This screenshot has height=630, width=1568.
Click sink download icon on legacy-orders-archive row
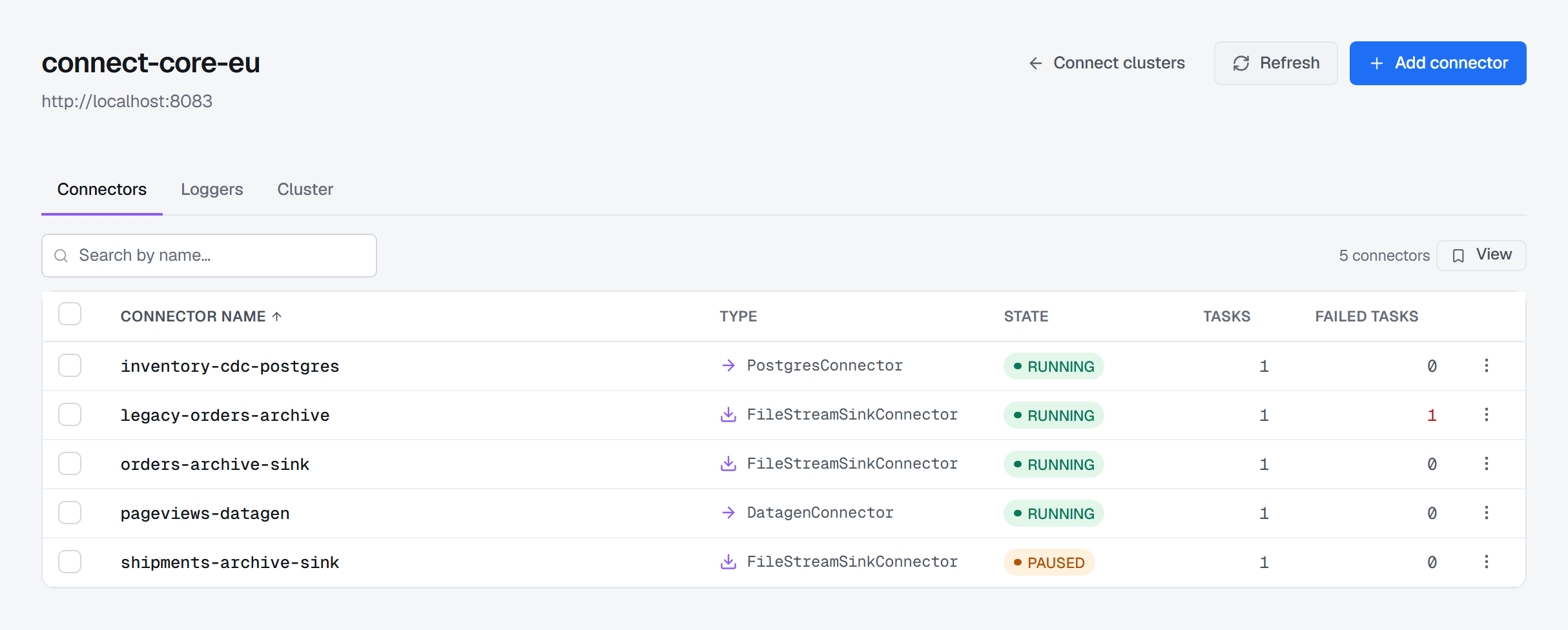728,414
